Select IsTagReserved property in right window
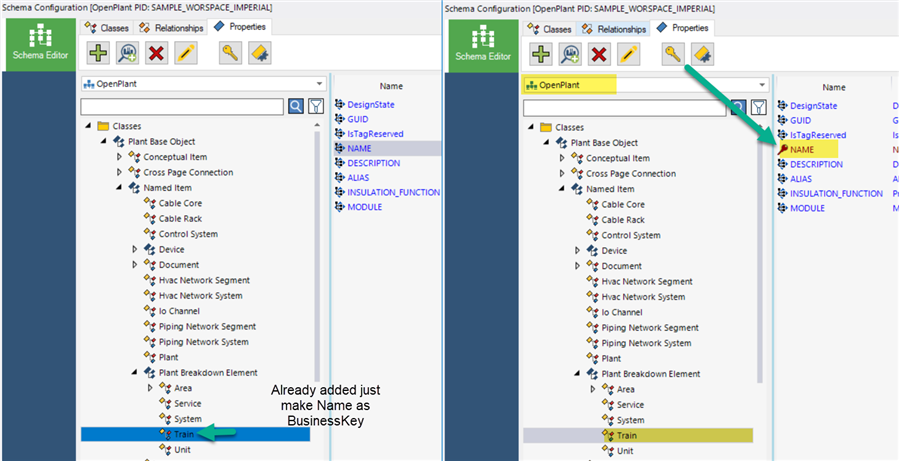This screenshot has height=461, width=899. pos(818,135)
